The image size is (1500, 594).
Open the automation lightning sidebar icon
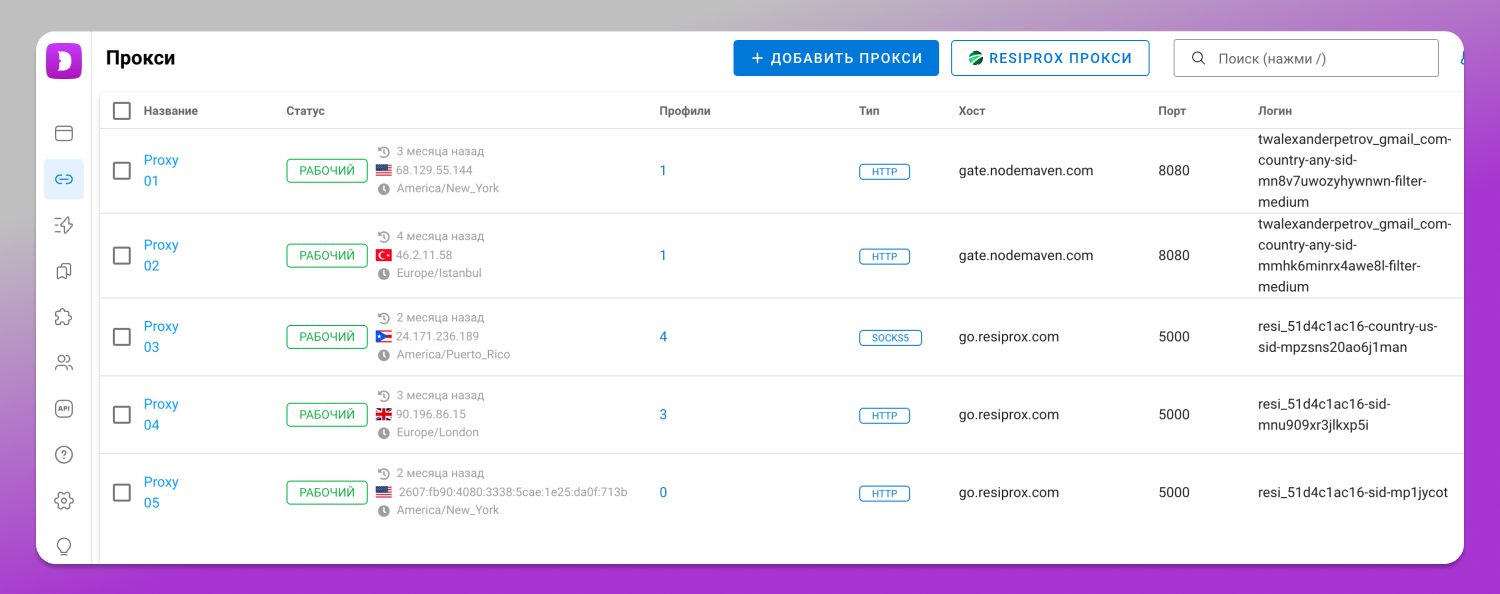64,225
